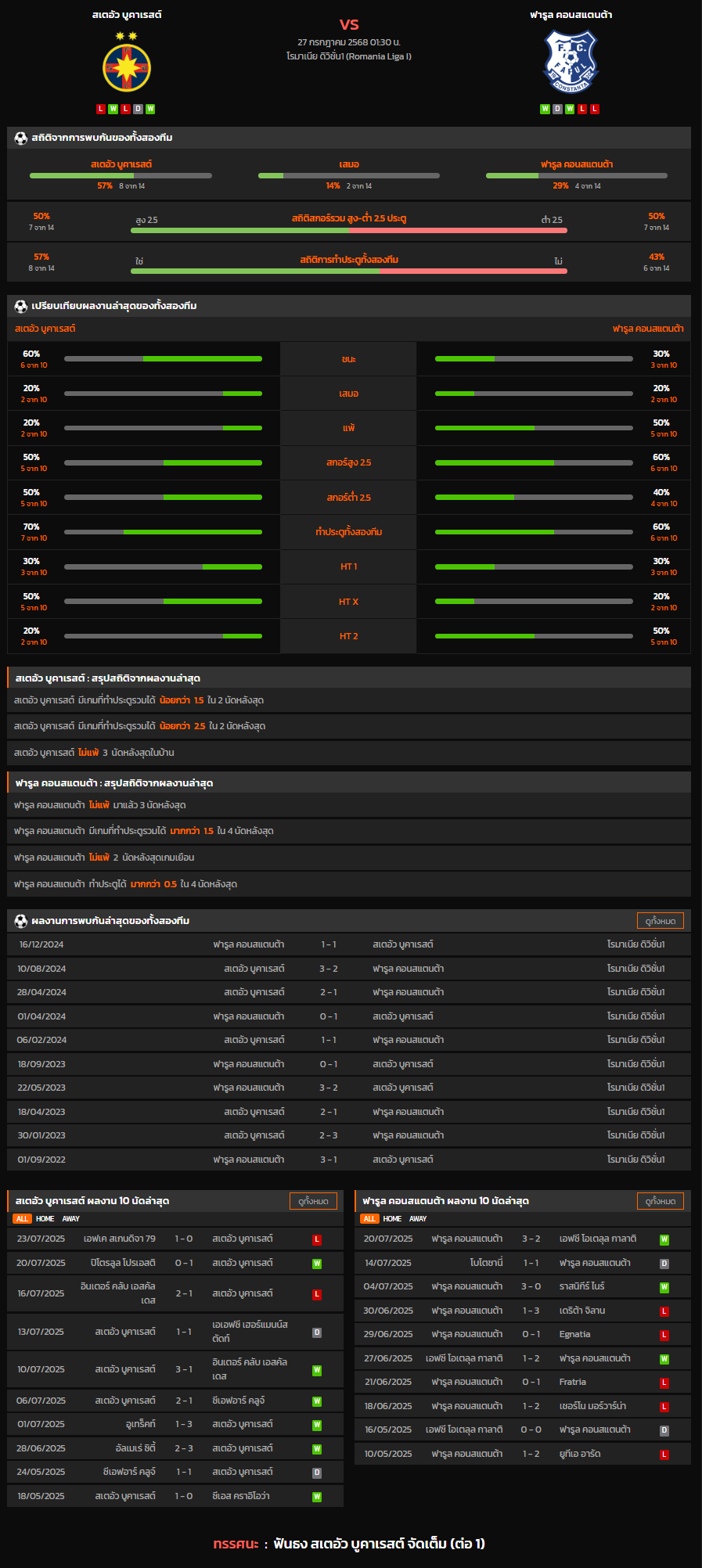Screen dimensions: 702x1568
Task: Click the Farul match dated 04/07/2025
Action: pos(523,1287)
